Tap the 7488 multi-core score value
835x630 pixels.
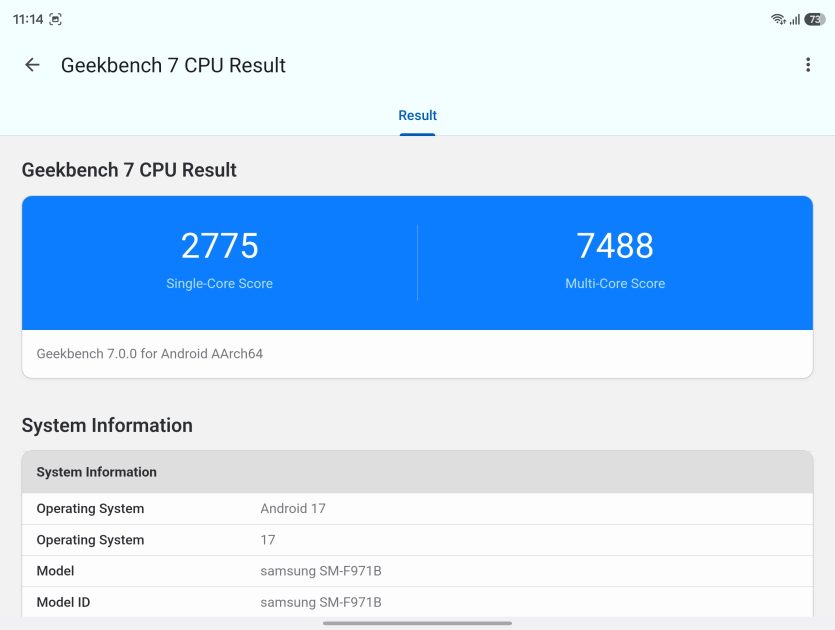[615, 246]
